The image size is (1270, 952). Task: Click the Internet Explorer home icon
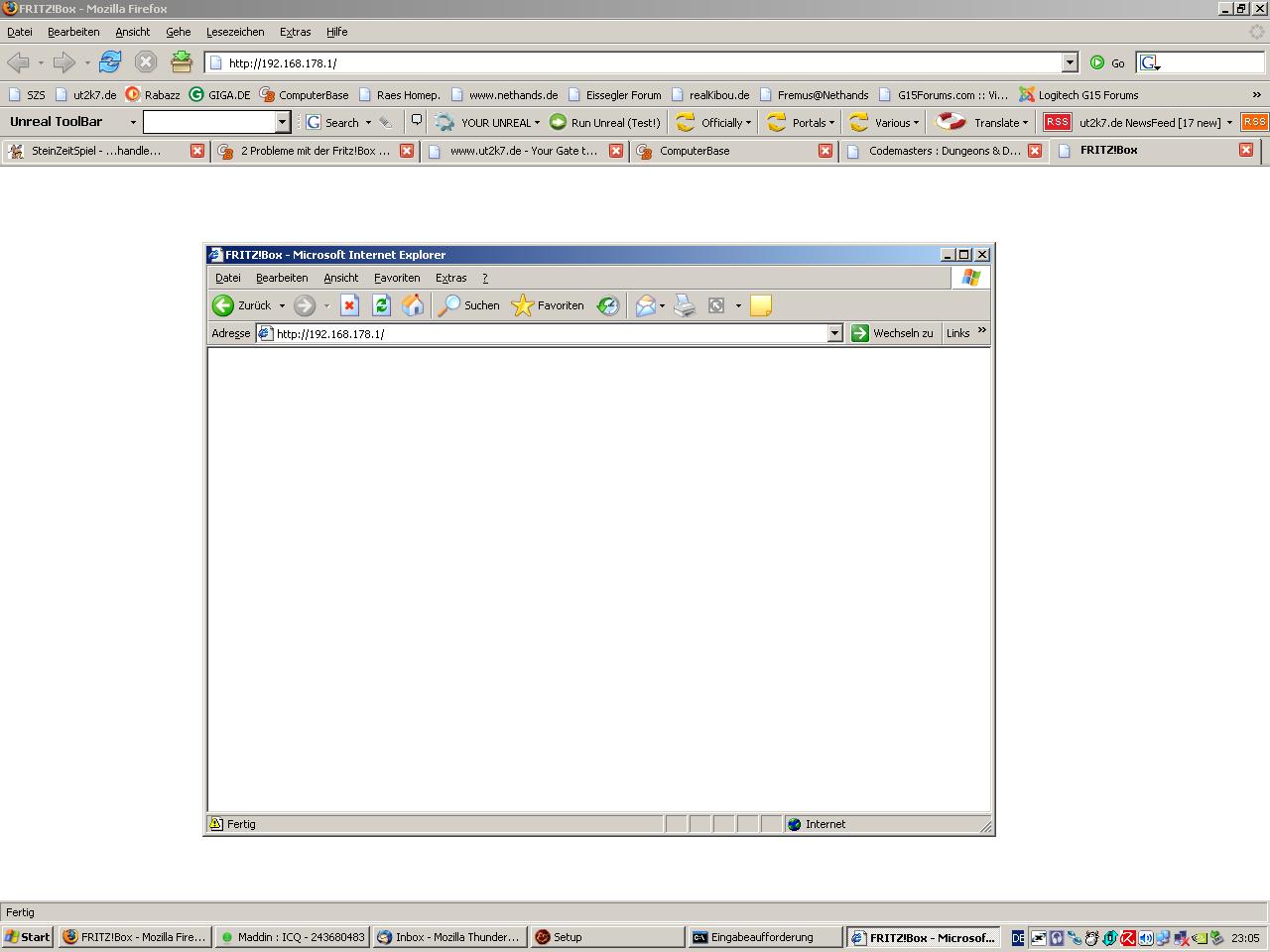[413, 305]
